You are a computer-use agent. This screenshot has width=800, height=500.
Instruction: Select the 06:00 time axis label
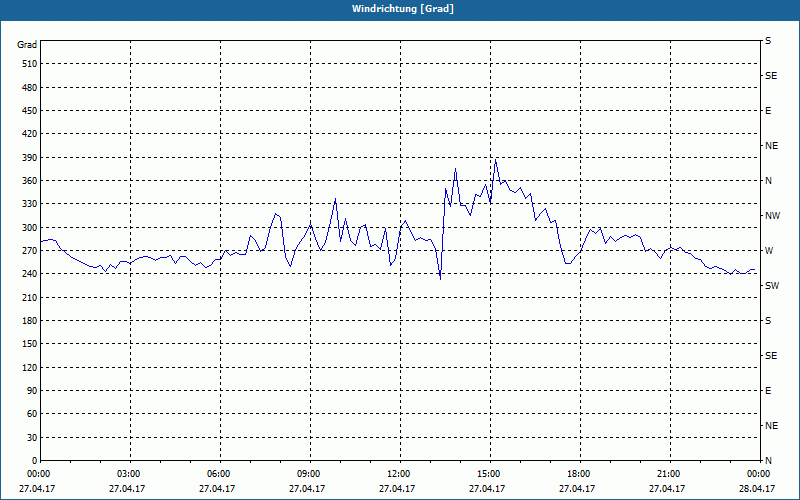tap(219, 474)
